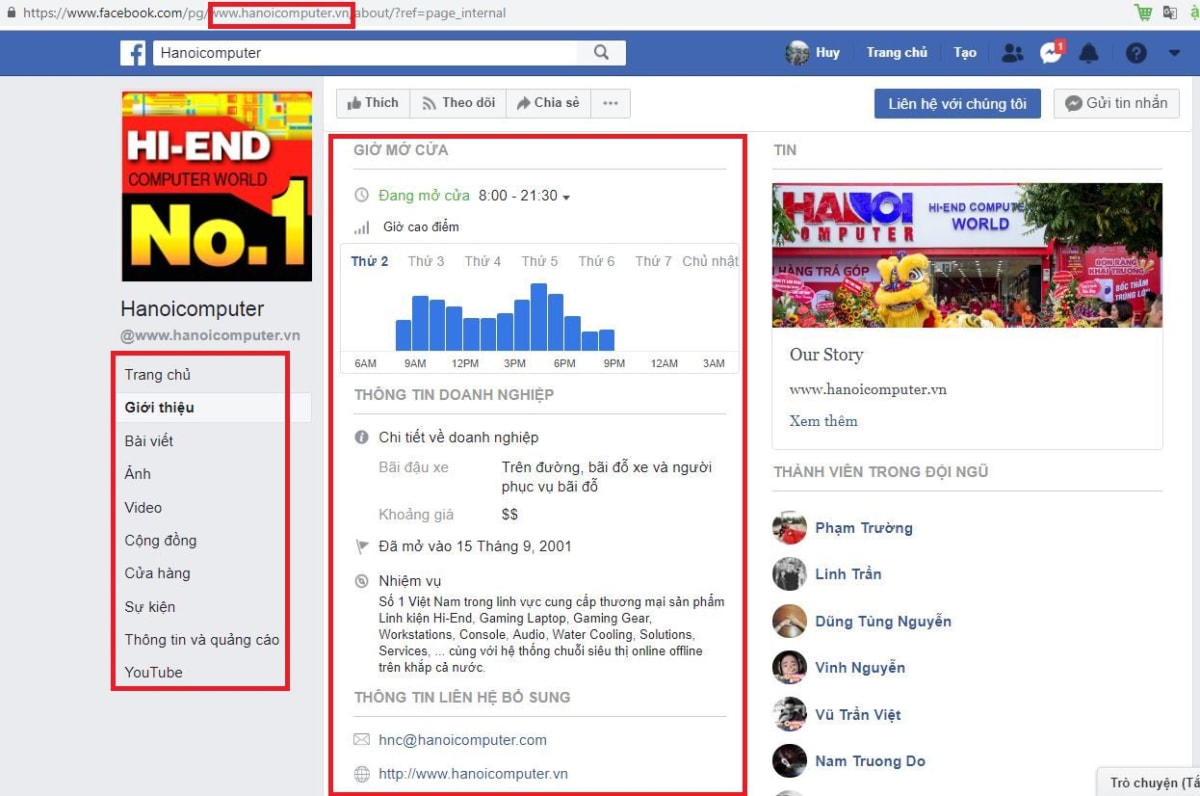Open the Tạo link in top bar
1200x796 pixels.
pos(965,53)
